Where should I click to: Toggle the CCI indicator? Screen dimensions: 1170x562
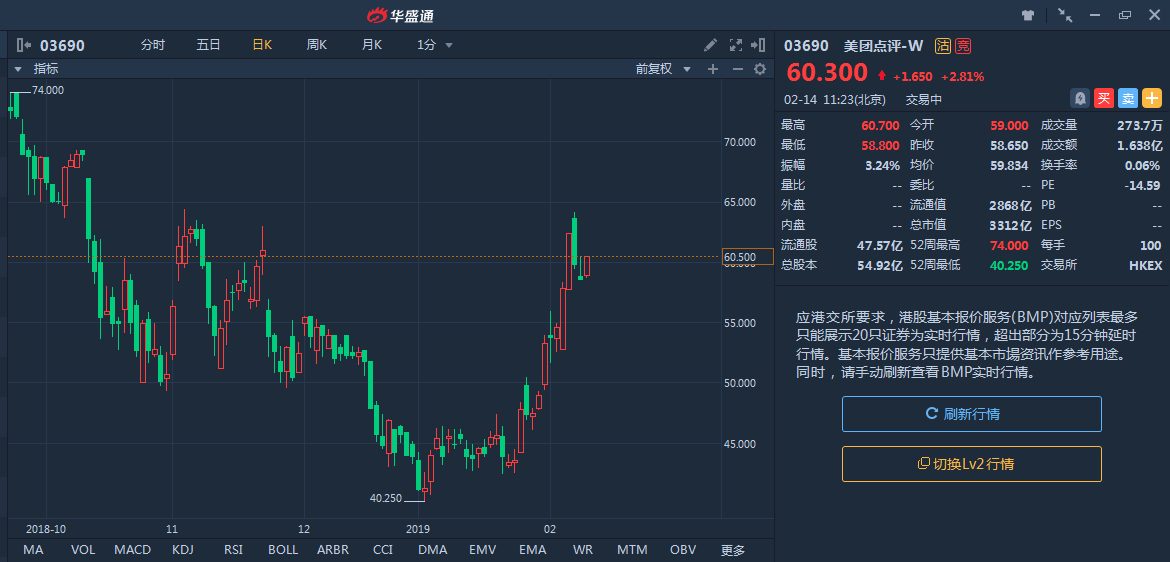coord(383,550)
